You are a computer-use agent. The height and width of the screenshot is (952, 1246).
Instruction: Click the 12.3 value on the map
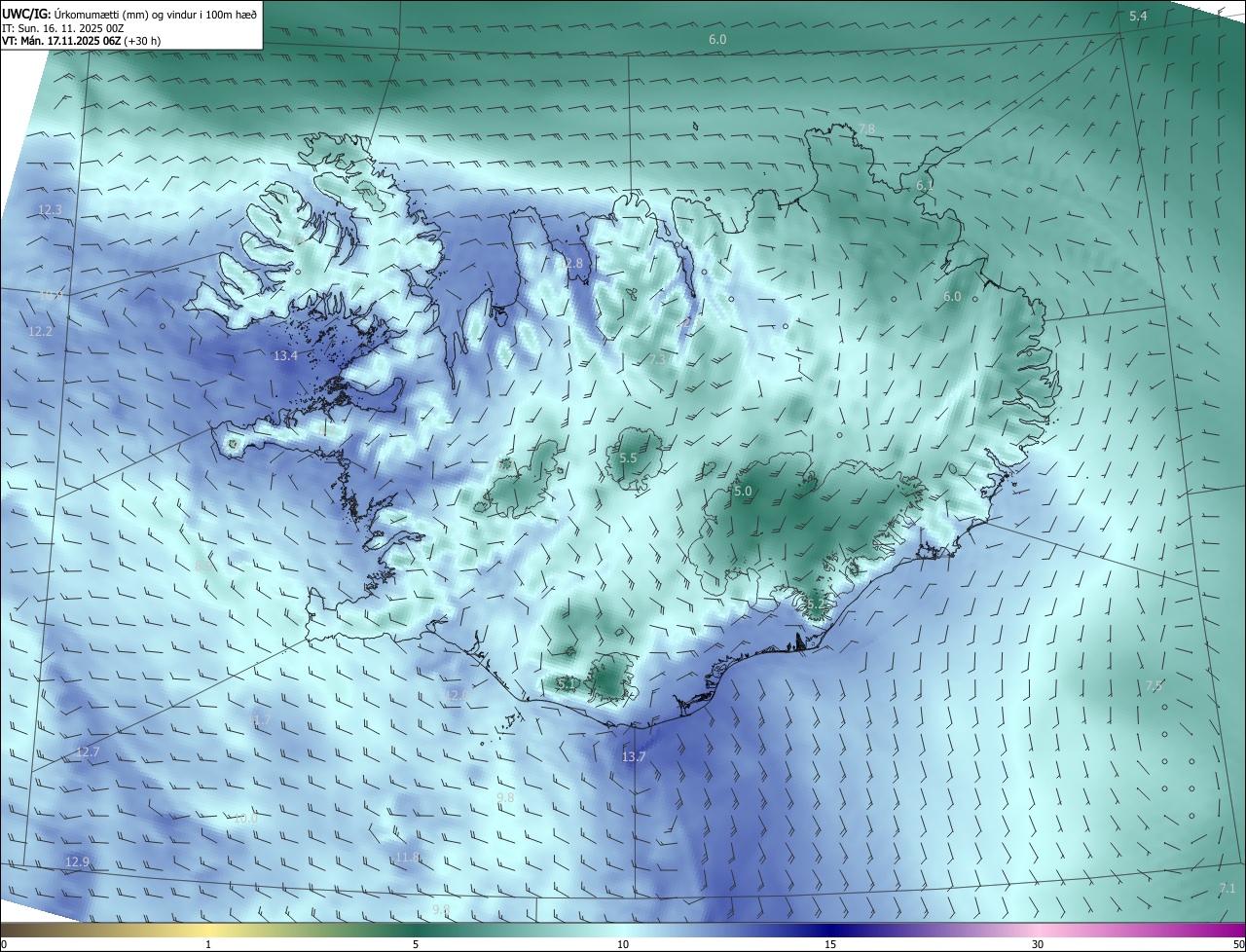click(50, 209)
